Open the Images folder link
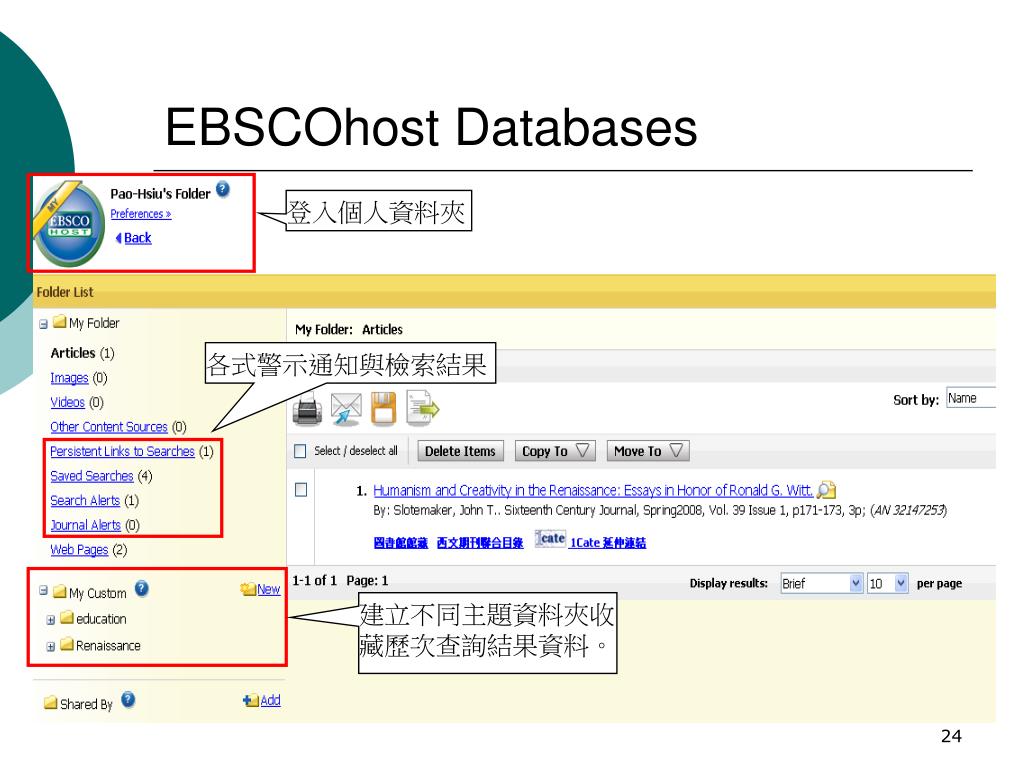The height and width of the screenshot is (768, 1024). (x=69, y=377)
